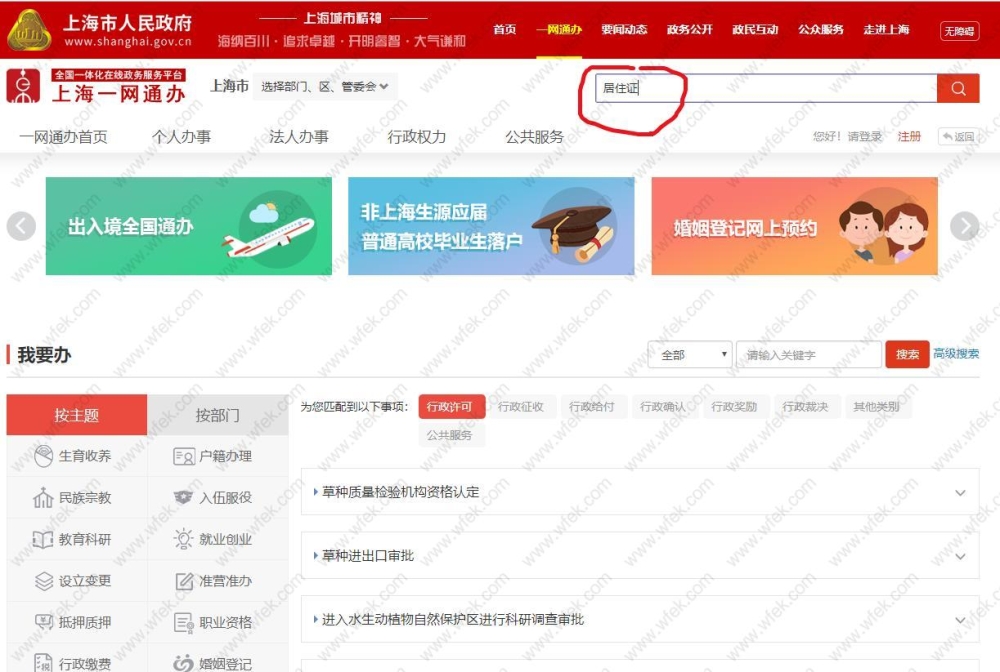This screenshot has width=1000, height=672.
Task: Go to 首页 in the top navigation
Action: point(504,29)
